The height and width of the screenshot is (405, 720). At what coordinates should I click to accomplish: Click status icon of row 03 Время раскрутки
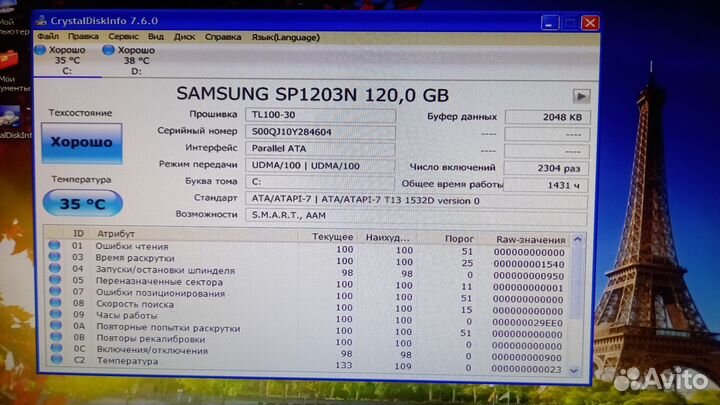point(55,256)
